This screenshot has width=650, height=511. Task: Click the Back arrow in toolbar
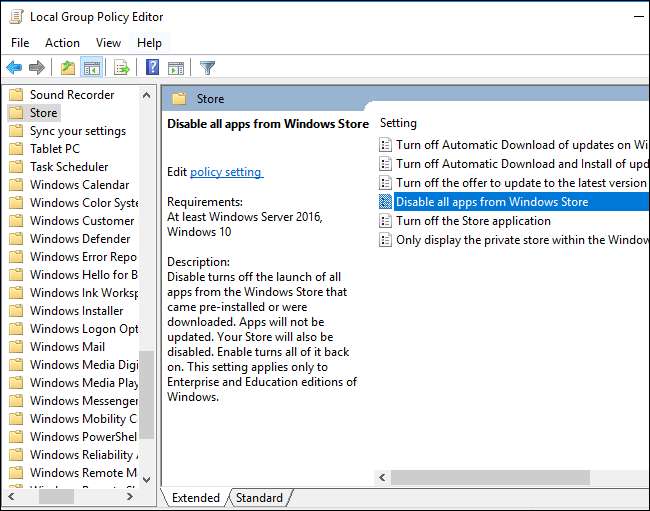(14, 68)
